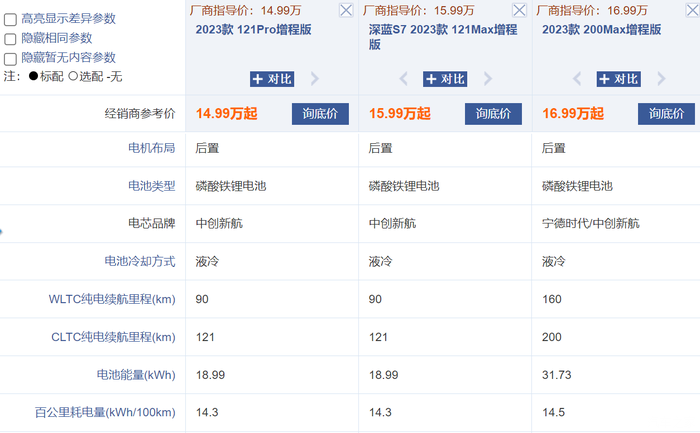Toggle 隐藏暂无内容参数 checkbox
This screenshot has height=433, width=700.
10,58
